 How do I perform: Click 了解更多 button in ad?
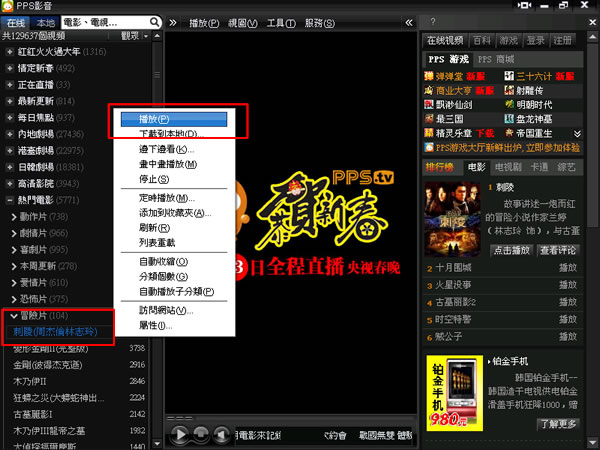[558, 424]
